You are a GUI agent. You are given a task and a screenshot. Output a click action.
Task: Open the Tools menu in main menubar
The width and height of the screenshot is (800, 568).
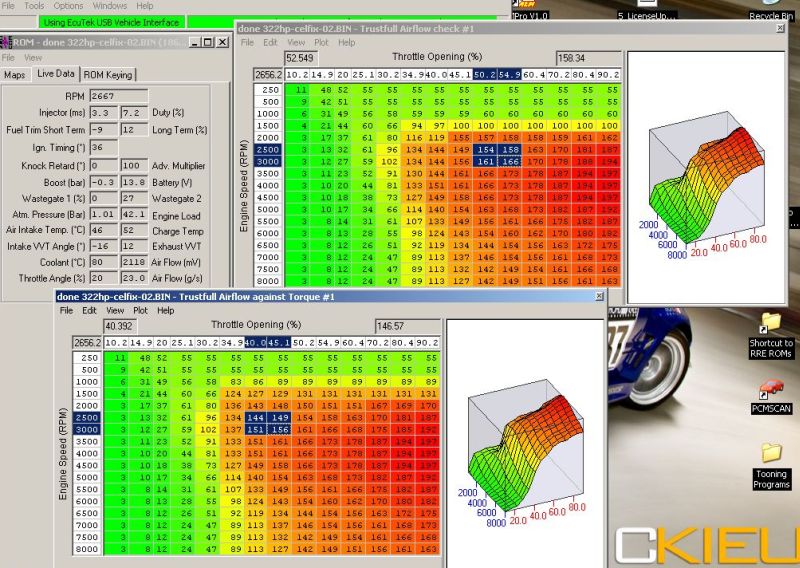click(33, 5)
